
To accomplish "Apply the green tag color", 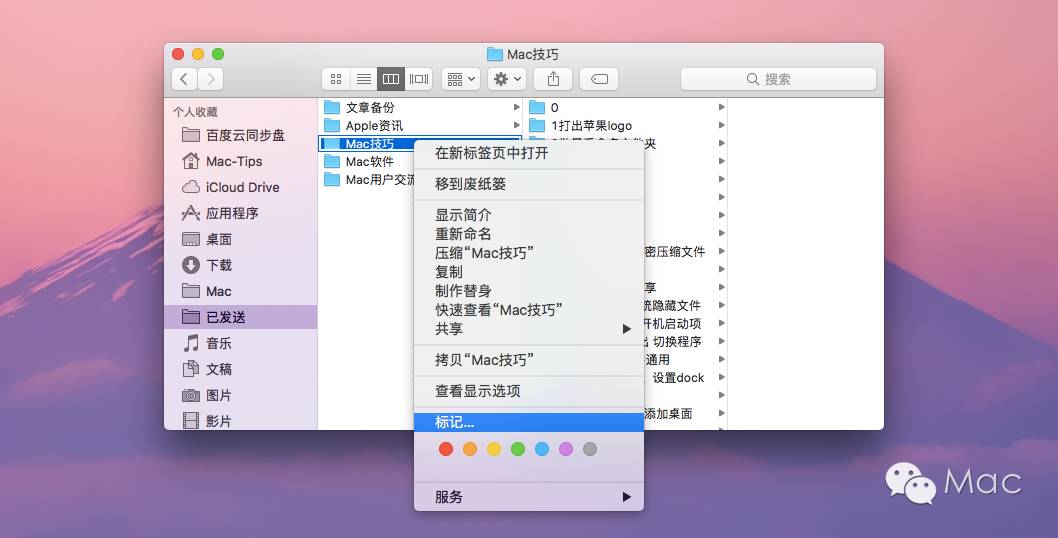I will pyautogui.click(x=518, y=450).
